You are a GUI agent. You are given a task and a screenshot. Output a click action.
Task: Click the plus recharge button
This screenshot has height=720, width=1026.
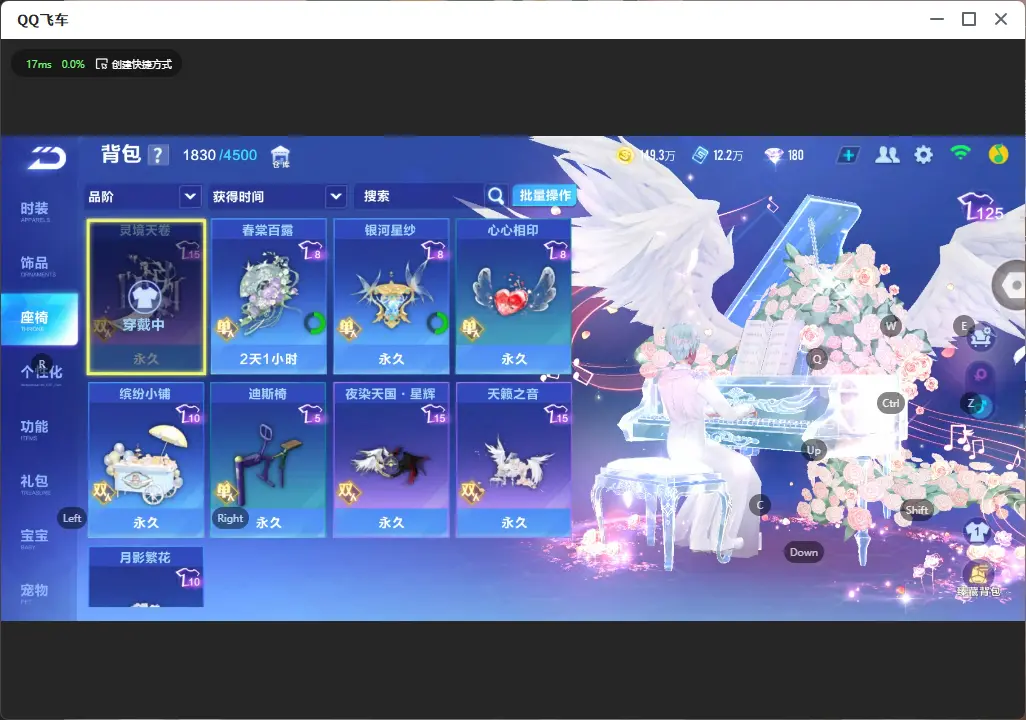[848, 155]
